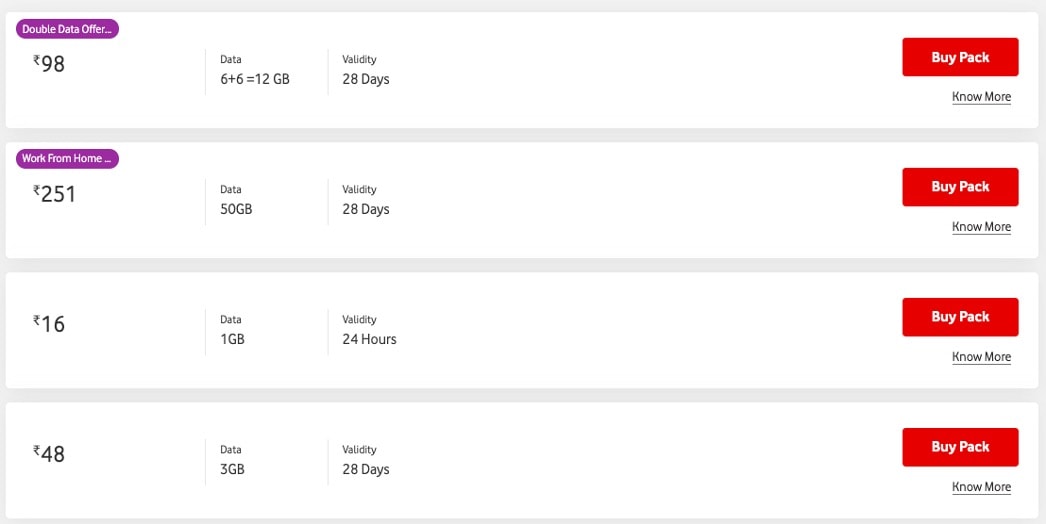The height and width of the screenshot is (524, 1046).
Task: Click the 50GB data text
Action: [x=236, y=210]
